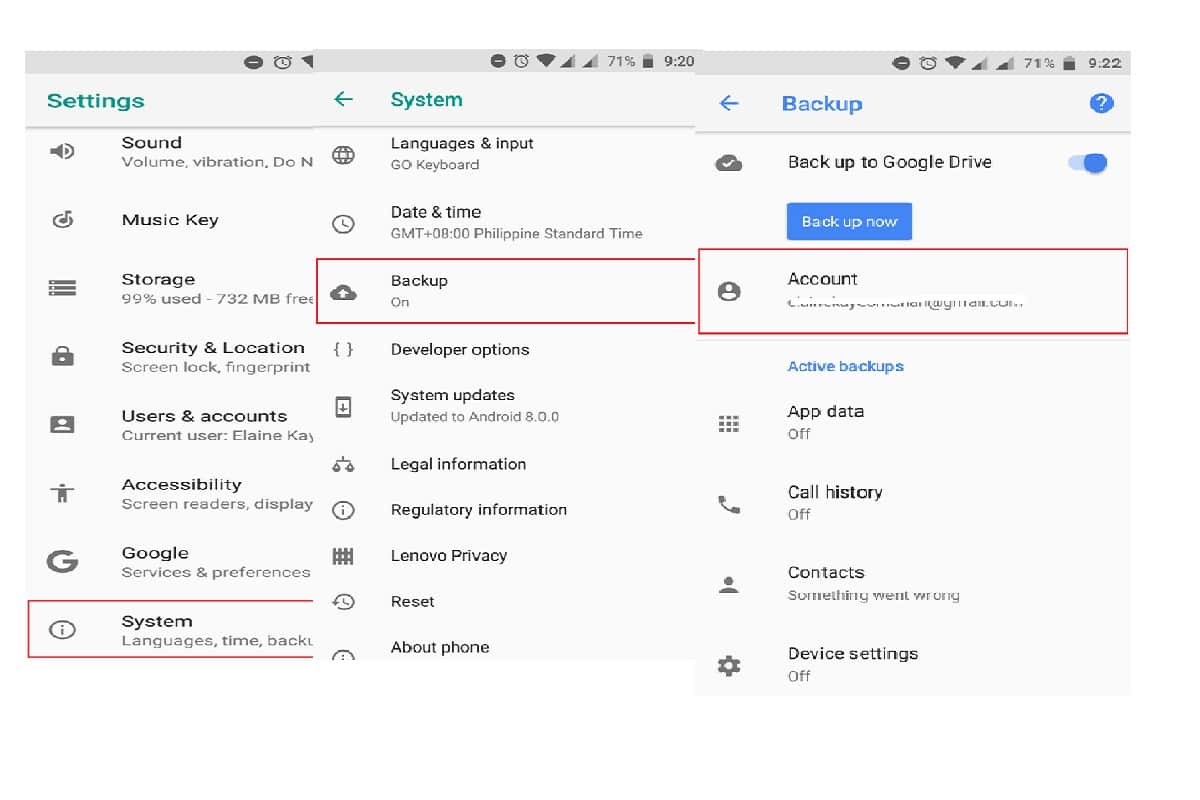Screen dimensions: 1200x800
Task: Tap the Regulatory information icon
Action: coord(343,510)
